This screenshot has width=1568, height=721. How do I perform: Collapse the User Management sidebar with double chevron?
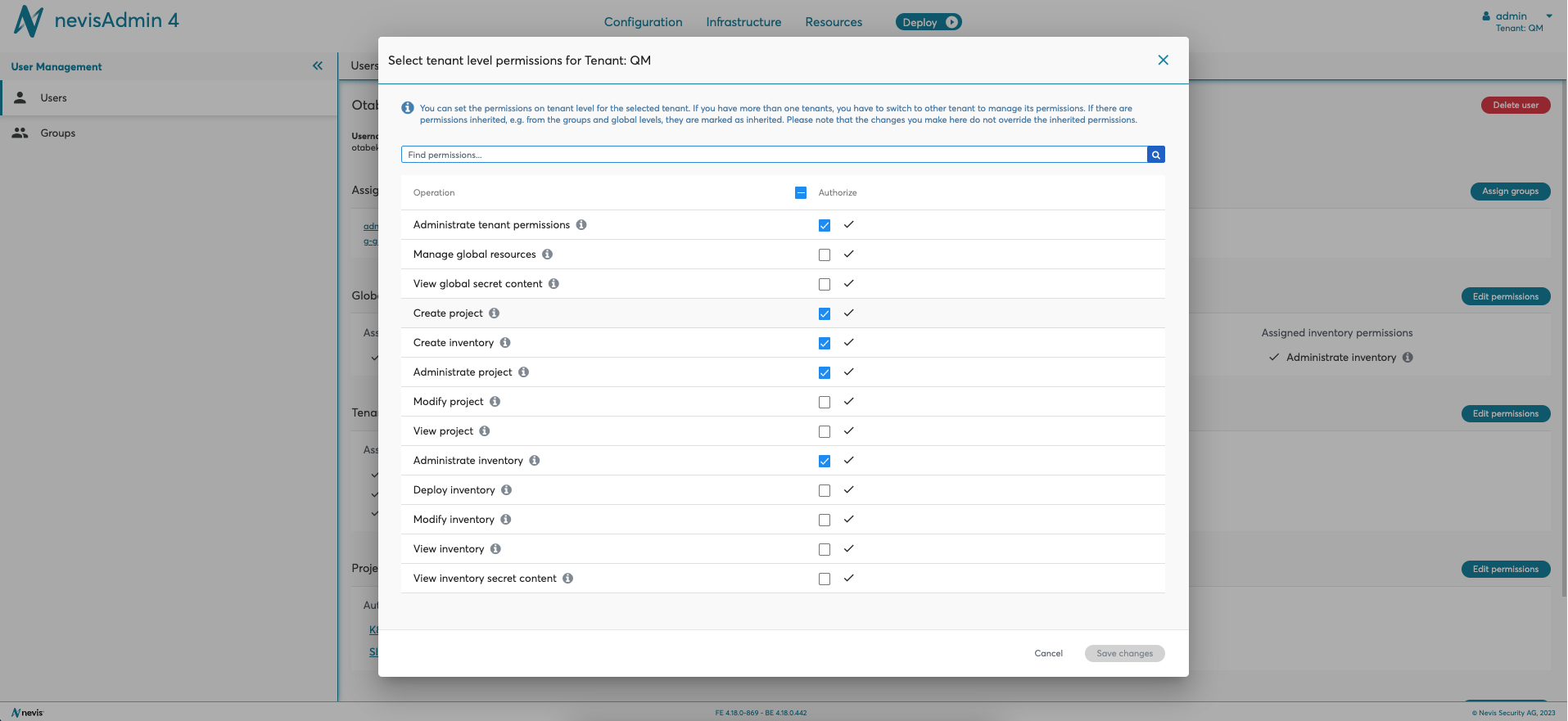[318, 66]
